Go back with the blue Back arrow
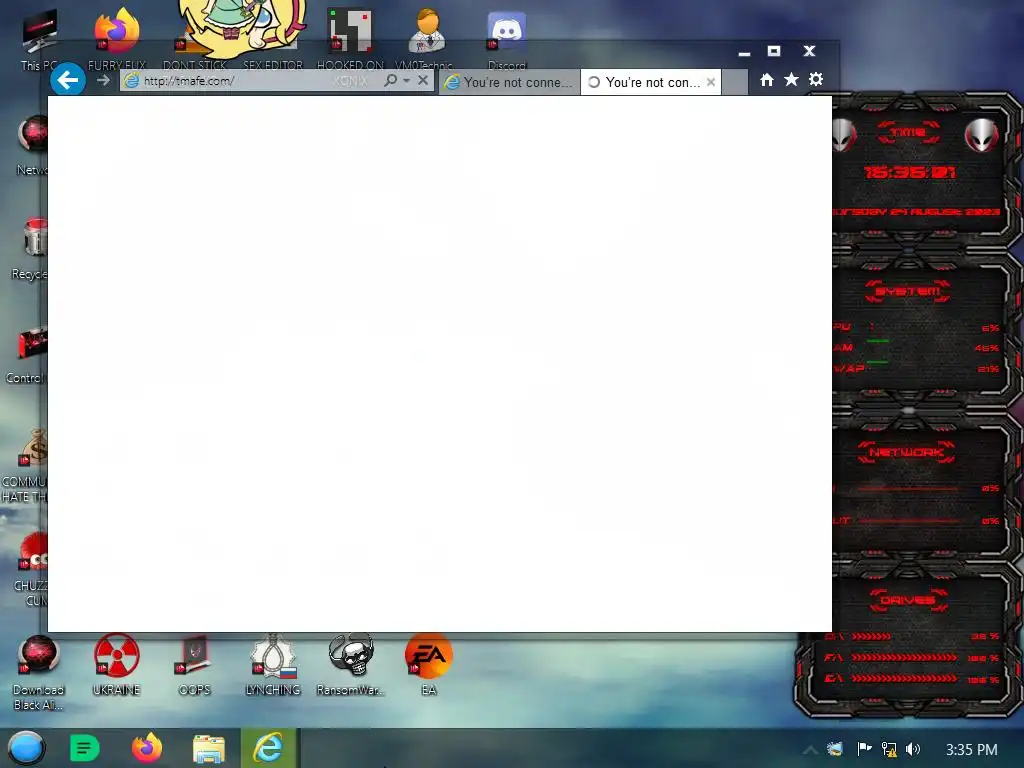The height and width of the screenshot is (768, 1024). [x=68, y=80]
